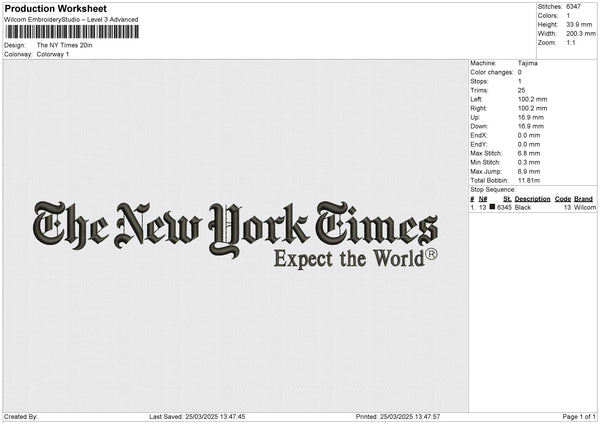Image resolution: width=600 pixels, height=424 pixels.
Task: Click the Trims value 25
Action: coord(521,90)
